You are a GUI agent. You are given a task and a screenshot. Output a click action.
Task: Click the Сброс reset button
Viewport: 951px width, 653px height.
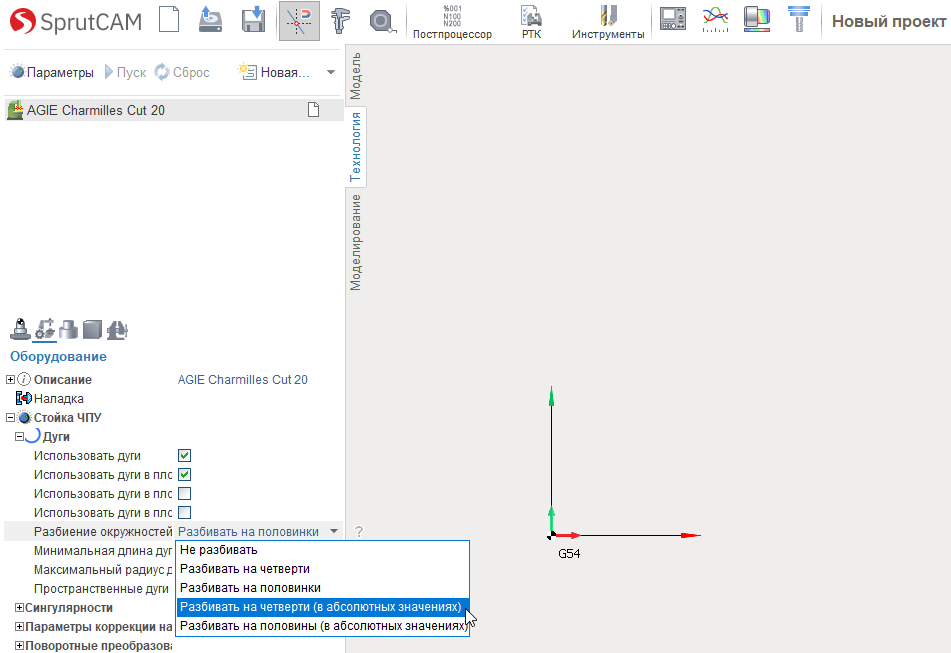[x=182, y=72]
